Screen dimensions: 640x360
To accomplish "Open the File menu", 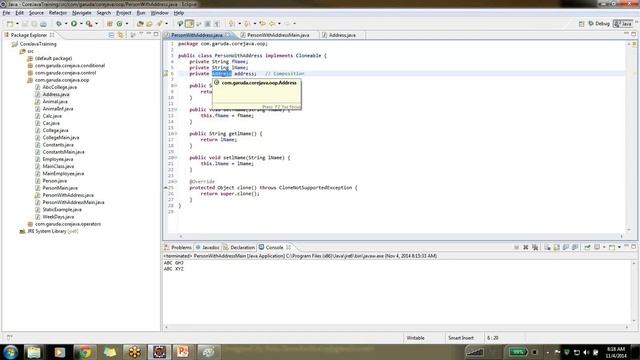I will pyautogui.click(x=6, y=13).
